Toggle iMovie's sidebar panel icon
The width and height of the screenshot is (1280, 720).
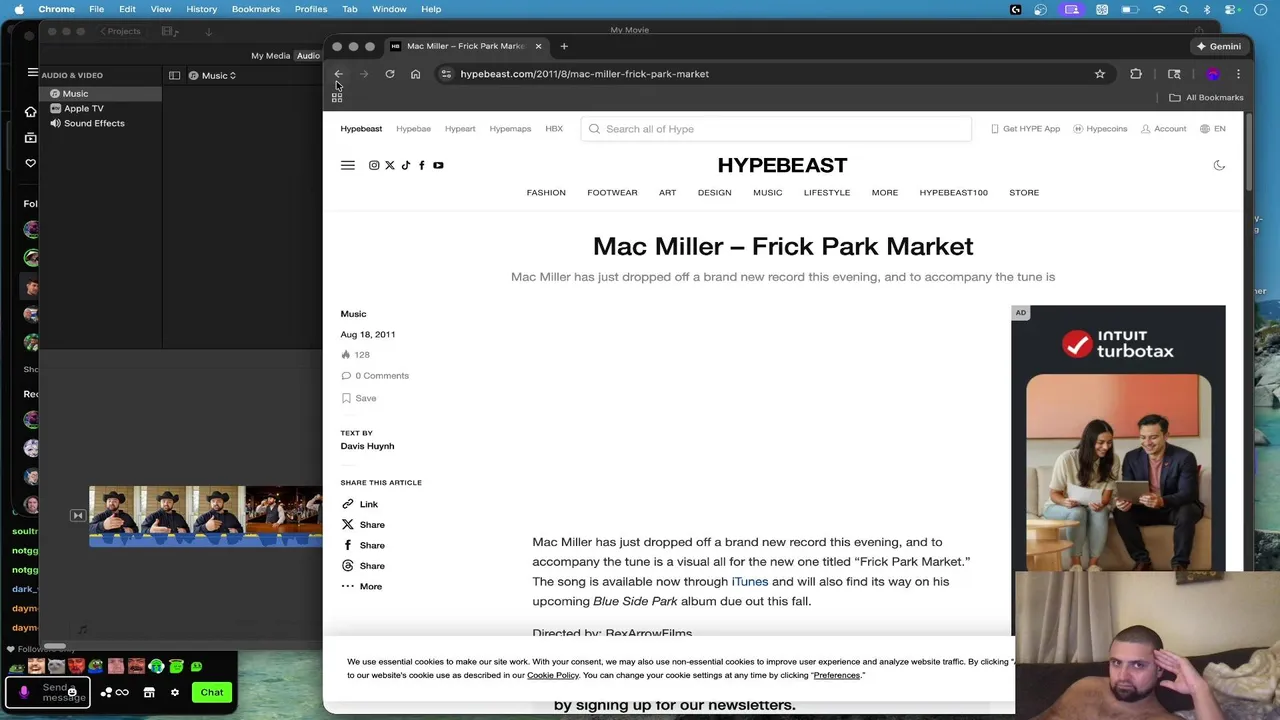[x=174, y=76]
